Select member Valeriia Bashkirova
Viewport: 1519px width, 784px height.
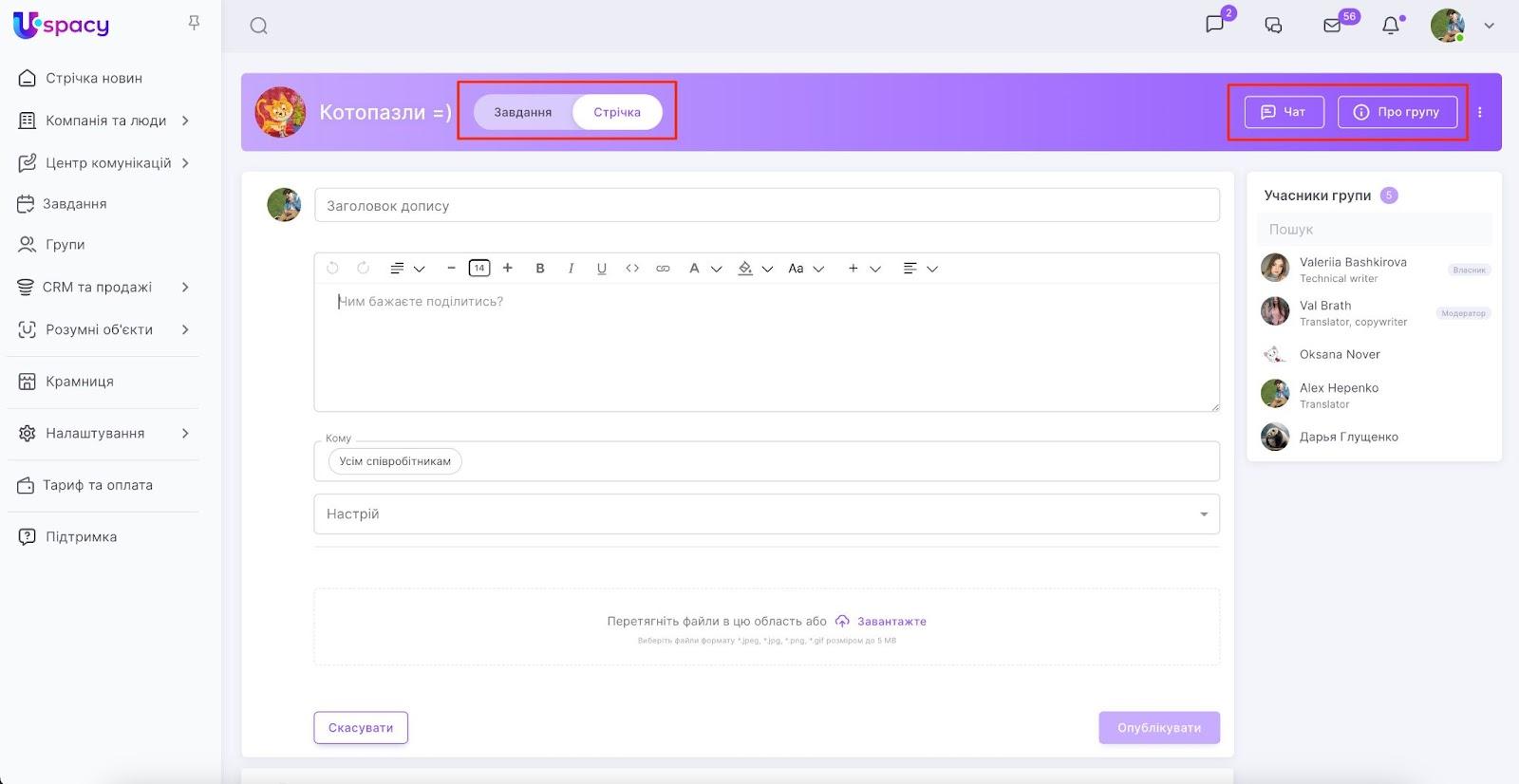(x=1375, y=269)
